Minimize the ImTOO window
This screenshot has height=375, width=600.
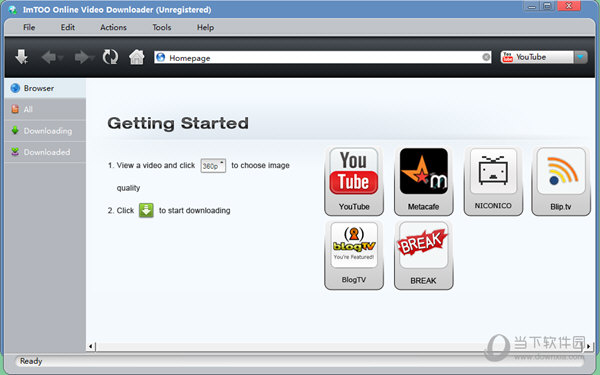(x=532, y=6)
